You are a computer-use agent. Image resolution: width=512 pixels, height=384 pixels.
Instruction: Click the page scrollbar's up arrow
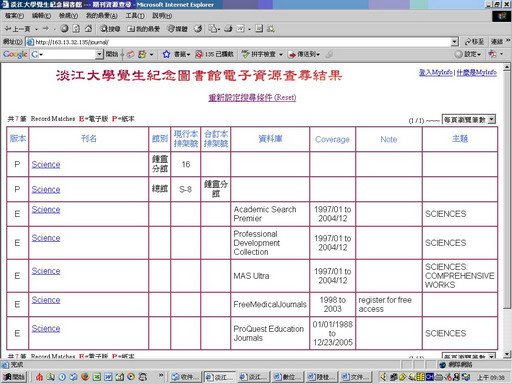(x=507, y=67)
